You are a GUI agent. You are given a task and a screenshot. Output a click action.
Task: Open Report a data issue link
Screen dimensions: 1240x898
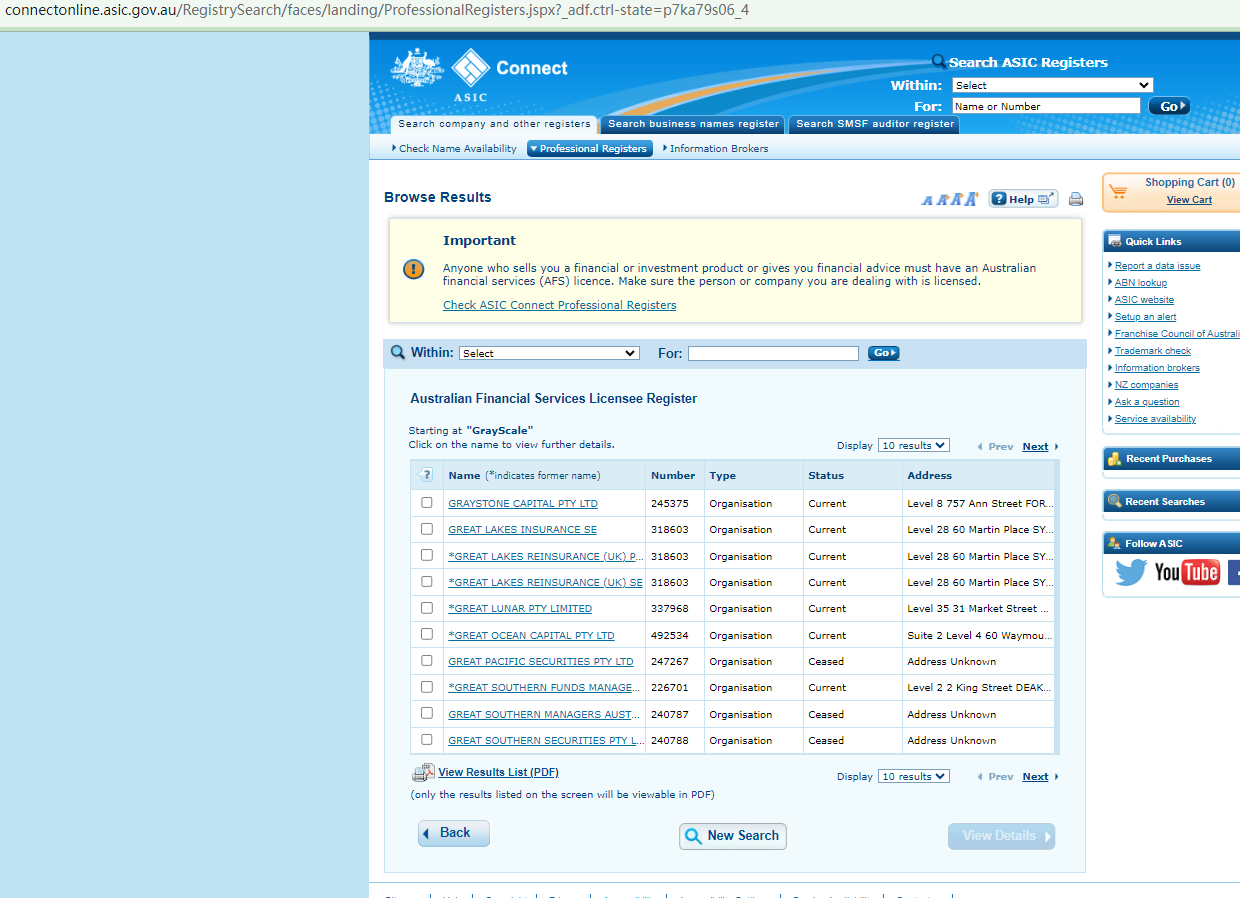point(1157,266)
